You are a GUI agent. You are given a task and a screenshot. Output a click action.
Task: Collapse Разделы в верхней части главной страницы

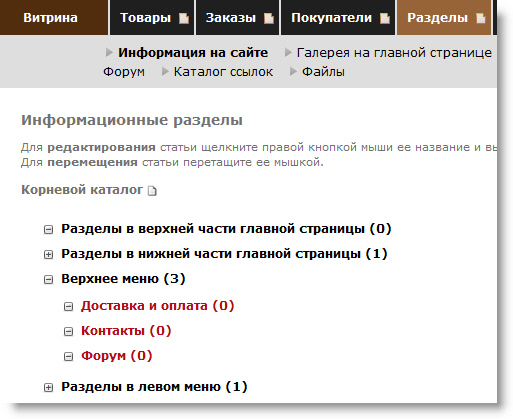click(48, 229)
